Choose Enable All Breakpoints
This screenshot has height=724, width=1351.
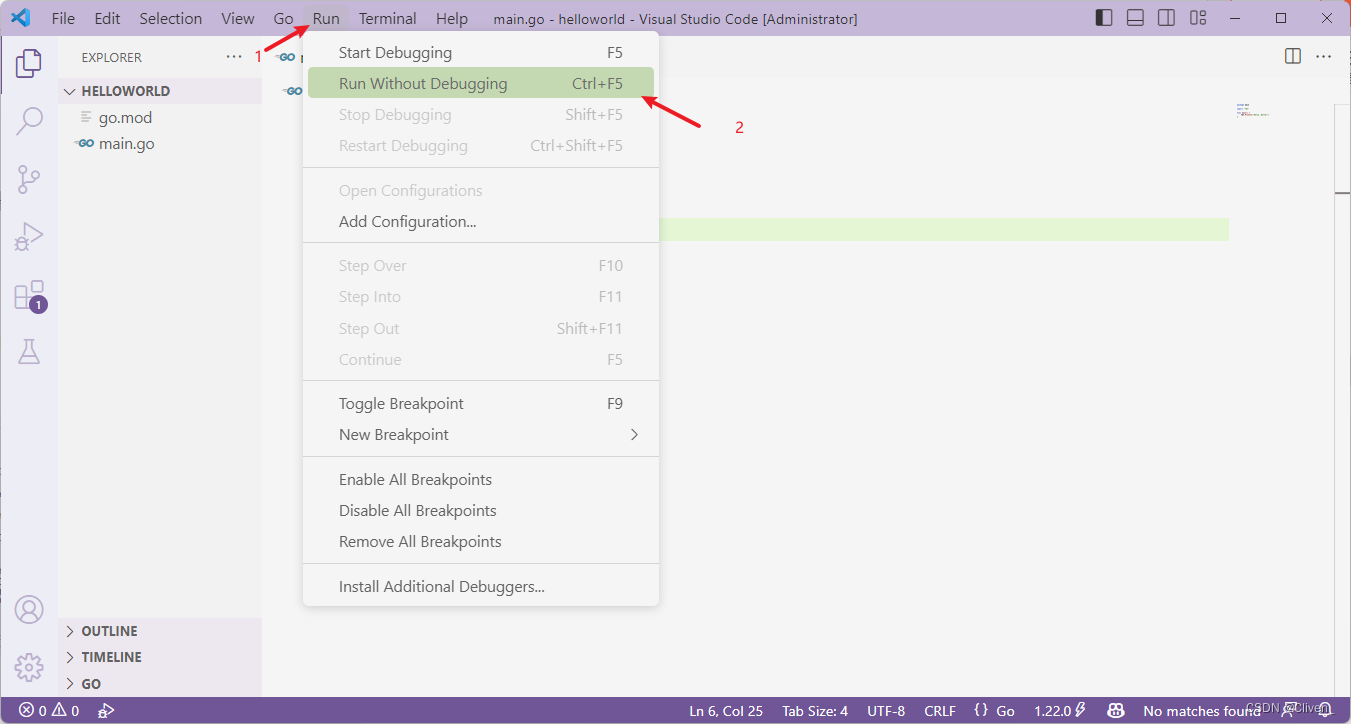click(x=481, y=480)
